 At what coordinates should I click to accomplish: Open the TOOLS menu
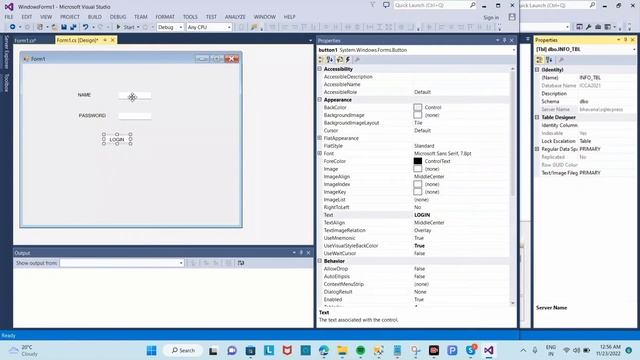[x=190, y=17]
